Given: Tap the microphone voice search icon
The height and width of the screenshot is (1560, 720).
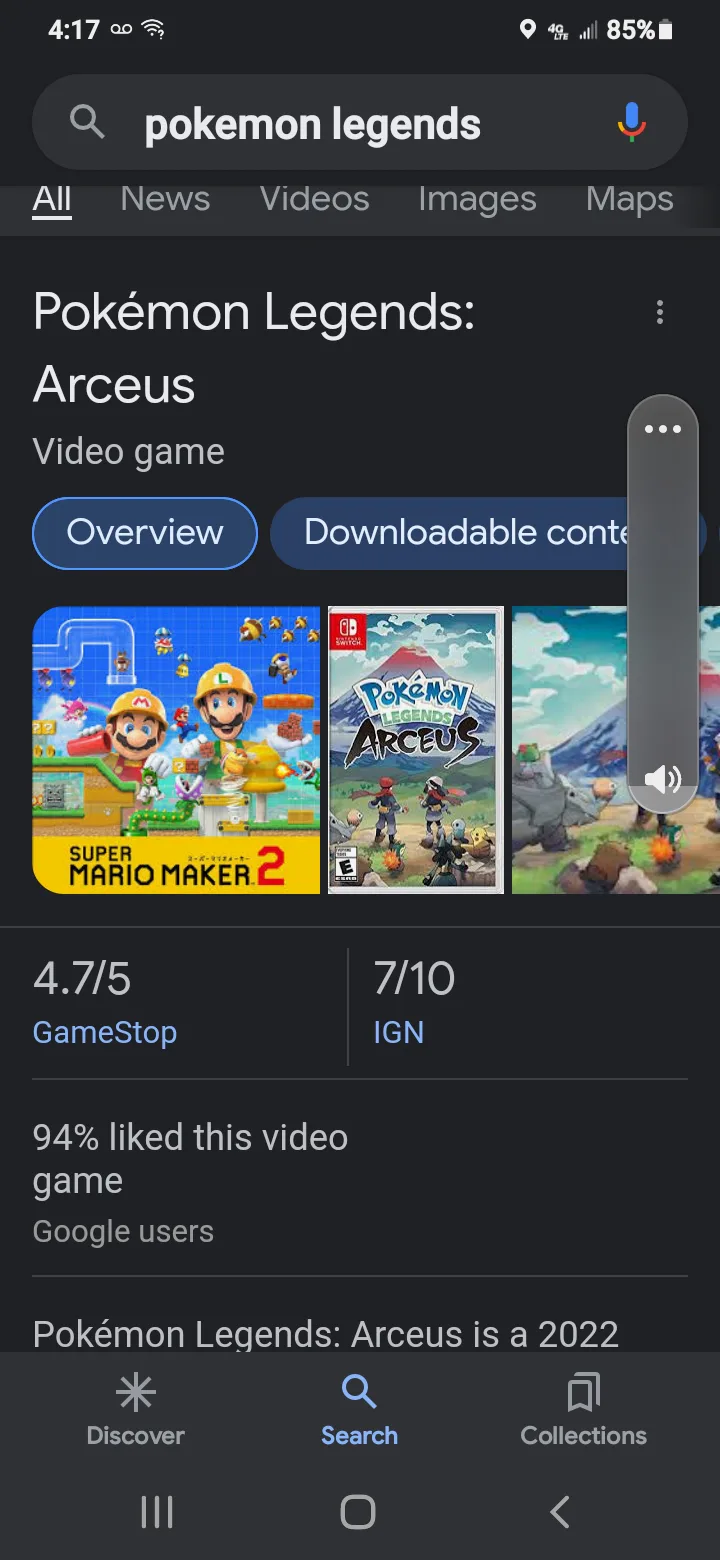Looking at the screenshot, I should [x=631, y=122].
